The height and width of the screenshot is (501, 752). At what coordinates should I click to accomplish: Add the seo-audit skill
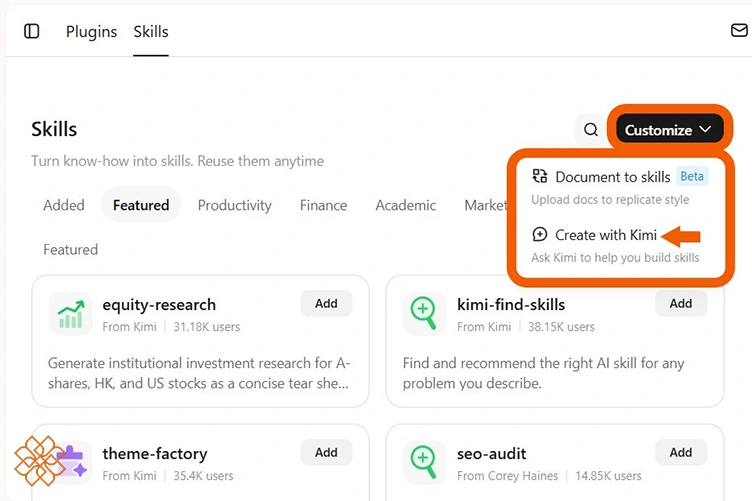pyautogui.click(x=681, y=453)
